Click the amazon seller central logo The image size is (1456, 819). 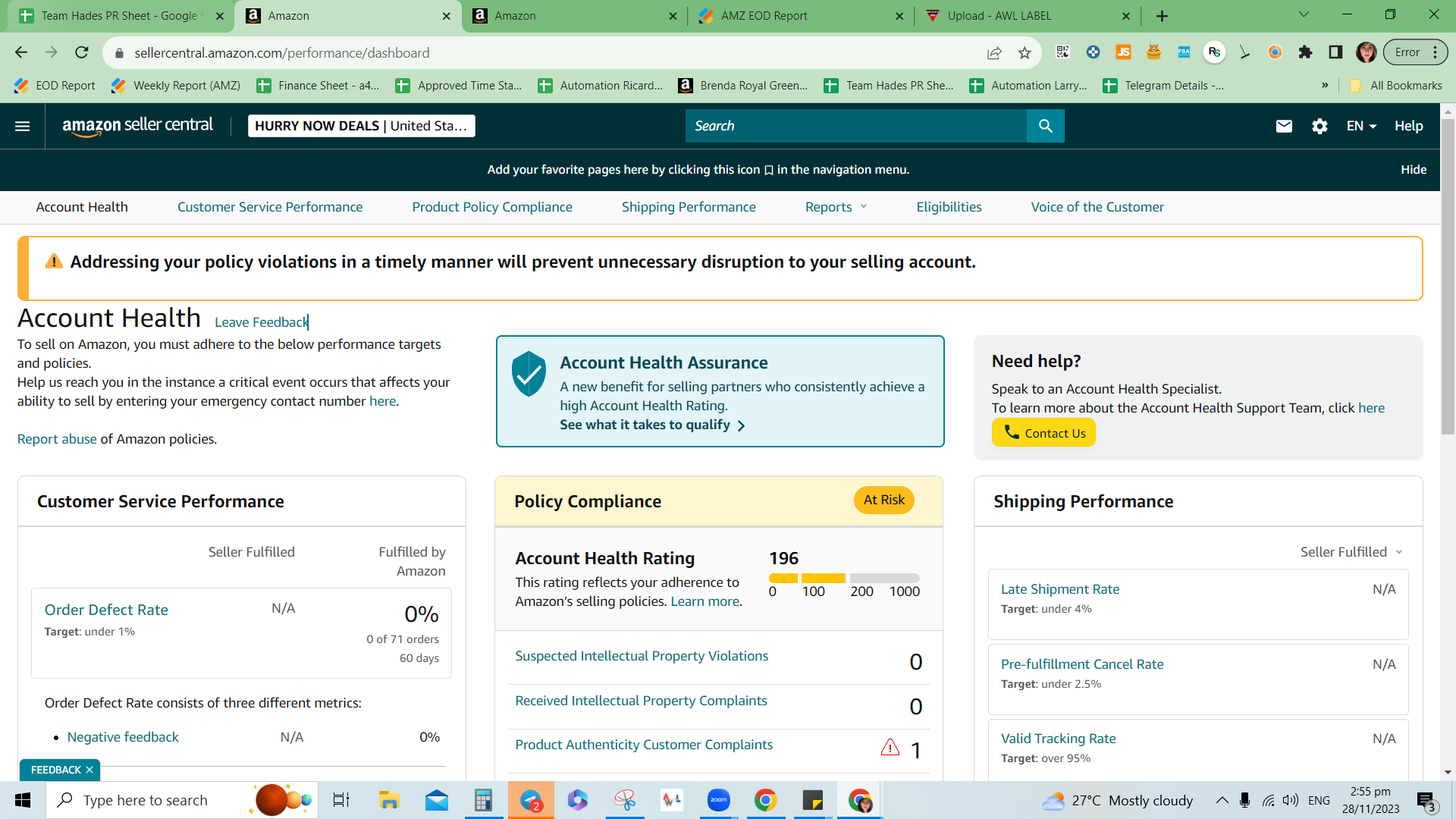138,126
